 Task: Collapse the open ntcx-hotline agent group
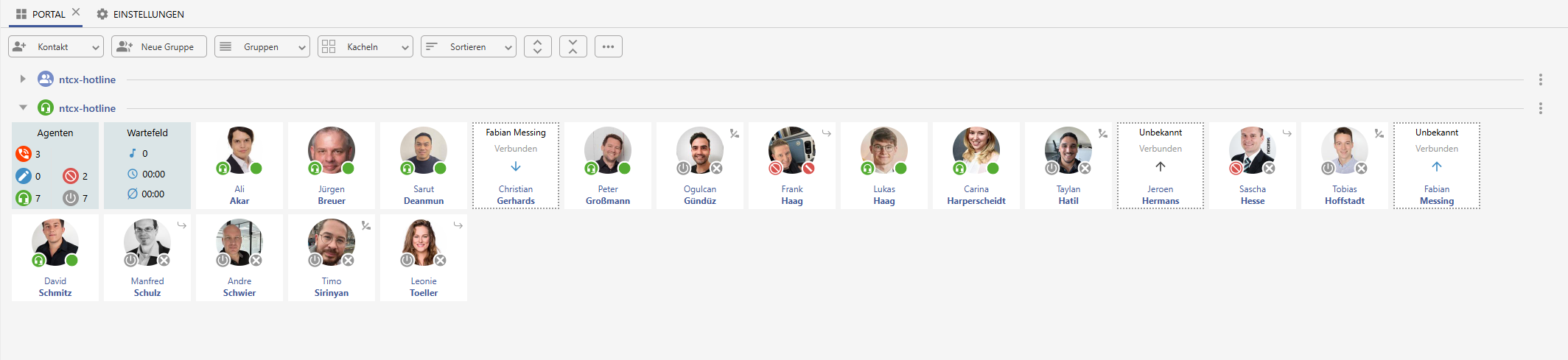pos(23,107)
